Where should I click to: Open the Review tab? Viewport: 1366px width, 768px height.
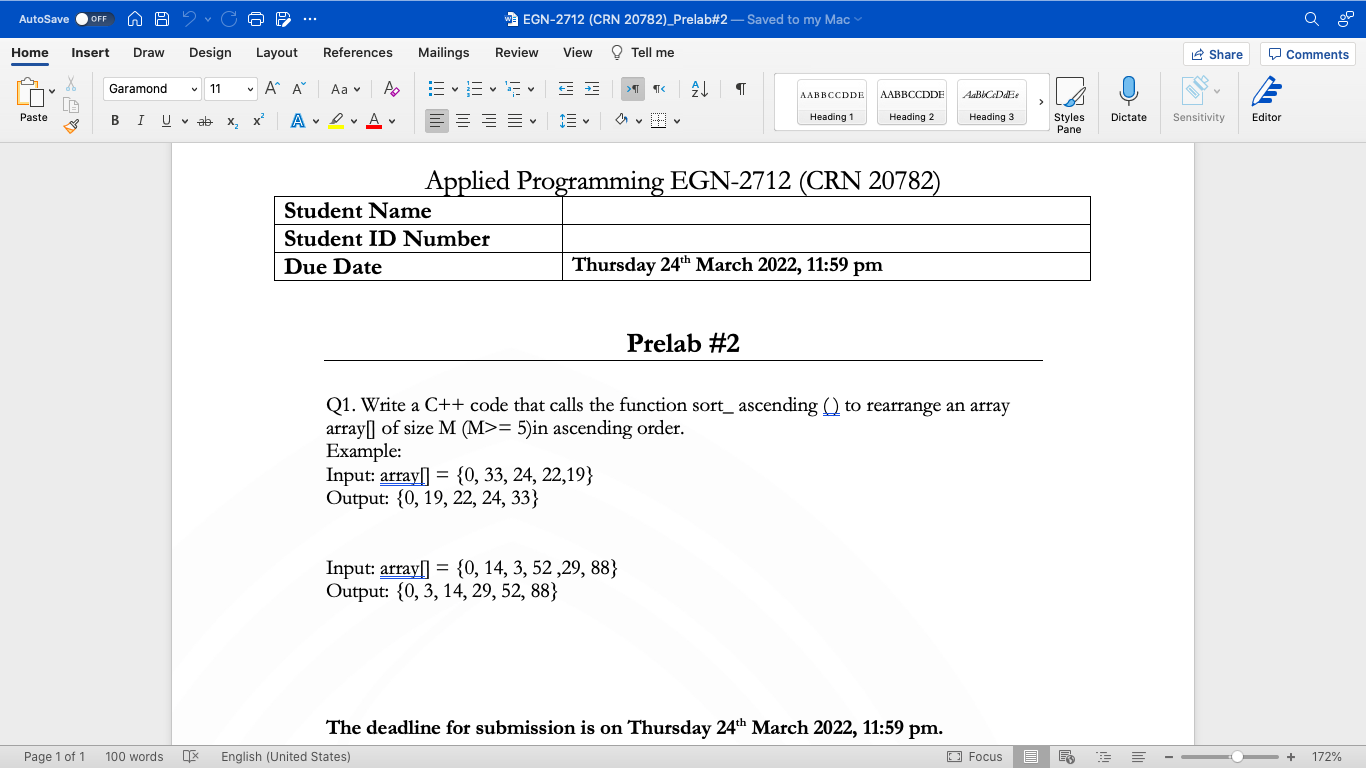tap(516, 52)
